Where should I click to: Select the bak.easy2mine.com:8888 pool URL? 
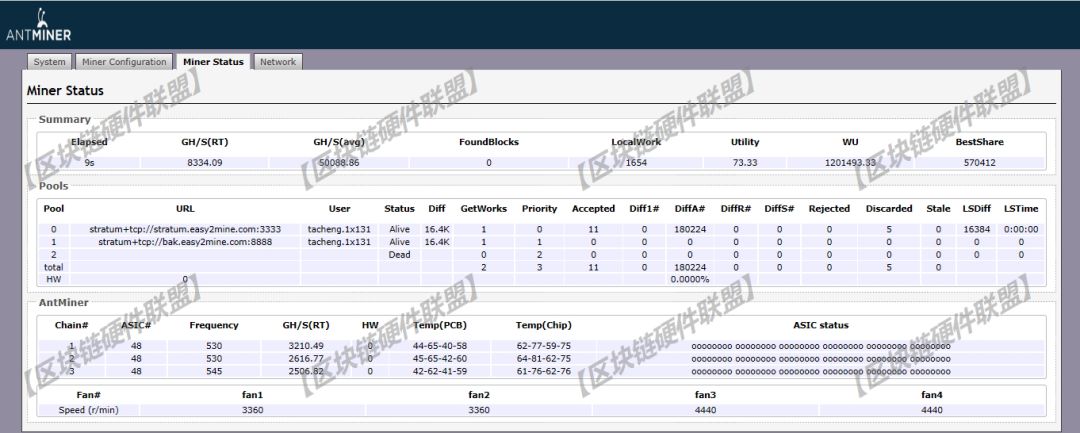pos(185,242)
